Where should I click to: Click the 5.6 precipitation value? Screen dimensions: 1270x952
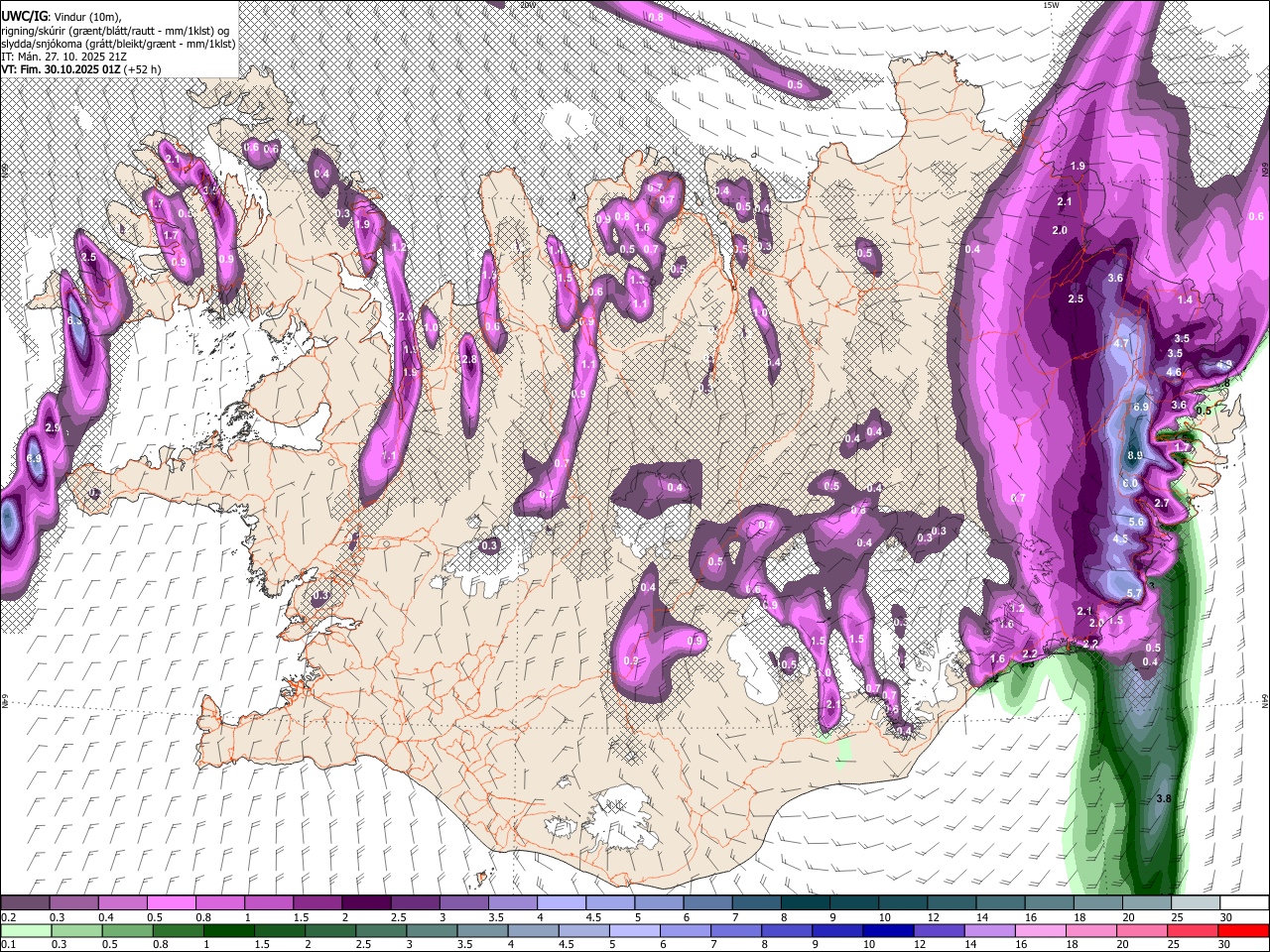point(1137,523)
